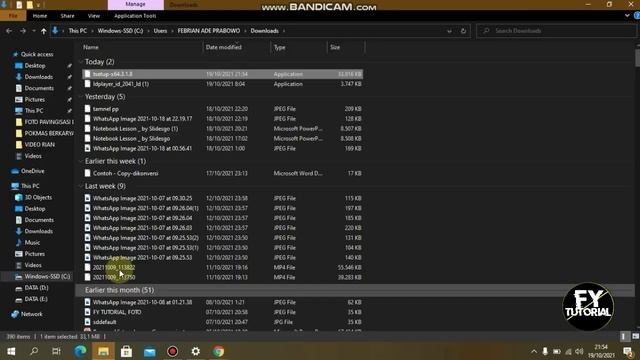Open pinned Downloads under Quick access
The image size is (640, 360).
point(38,77)
